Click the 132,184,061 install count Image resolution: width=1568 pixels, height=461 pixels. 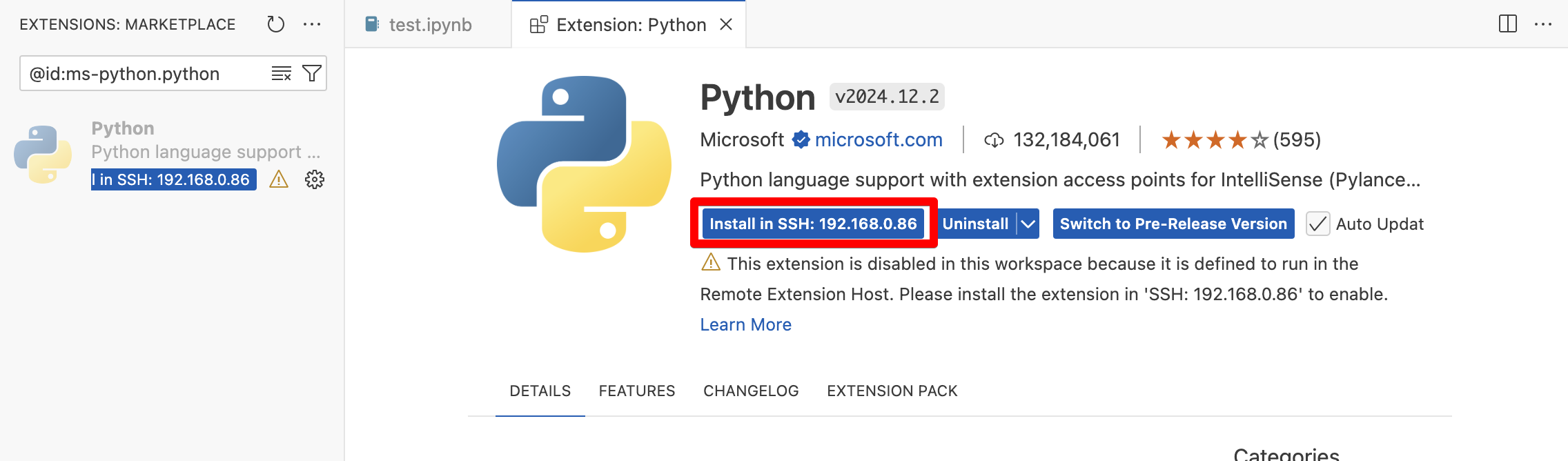click(x=1066, y=140)
